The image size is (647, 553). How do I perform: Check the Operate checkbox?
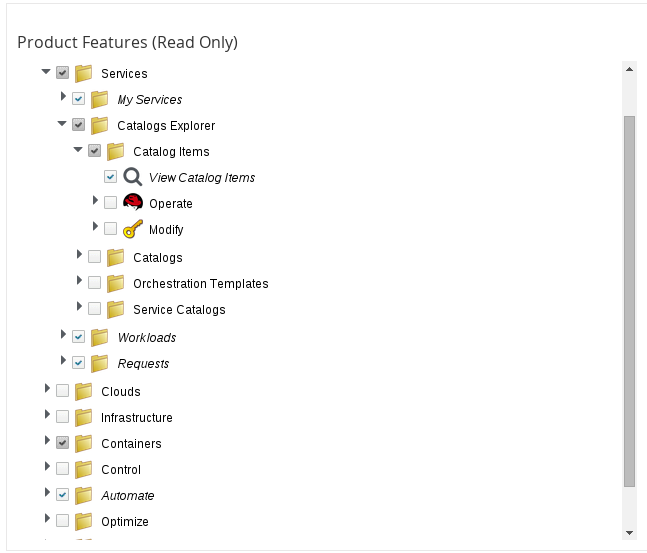tap(110, 203)
